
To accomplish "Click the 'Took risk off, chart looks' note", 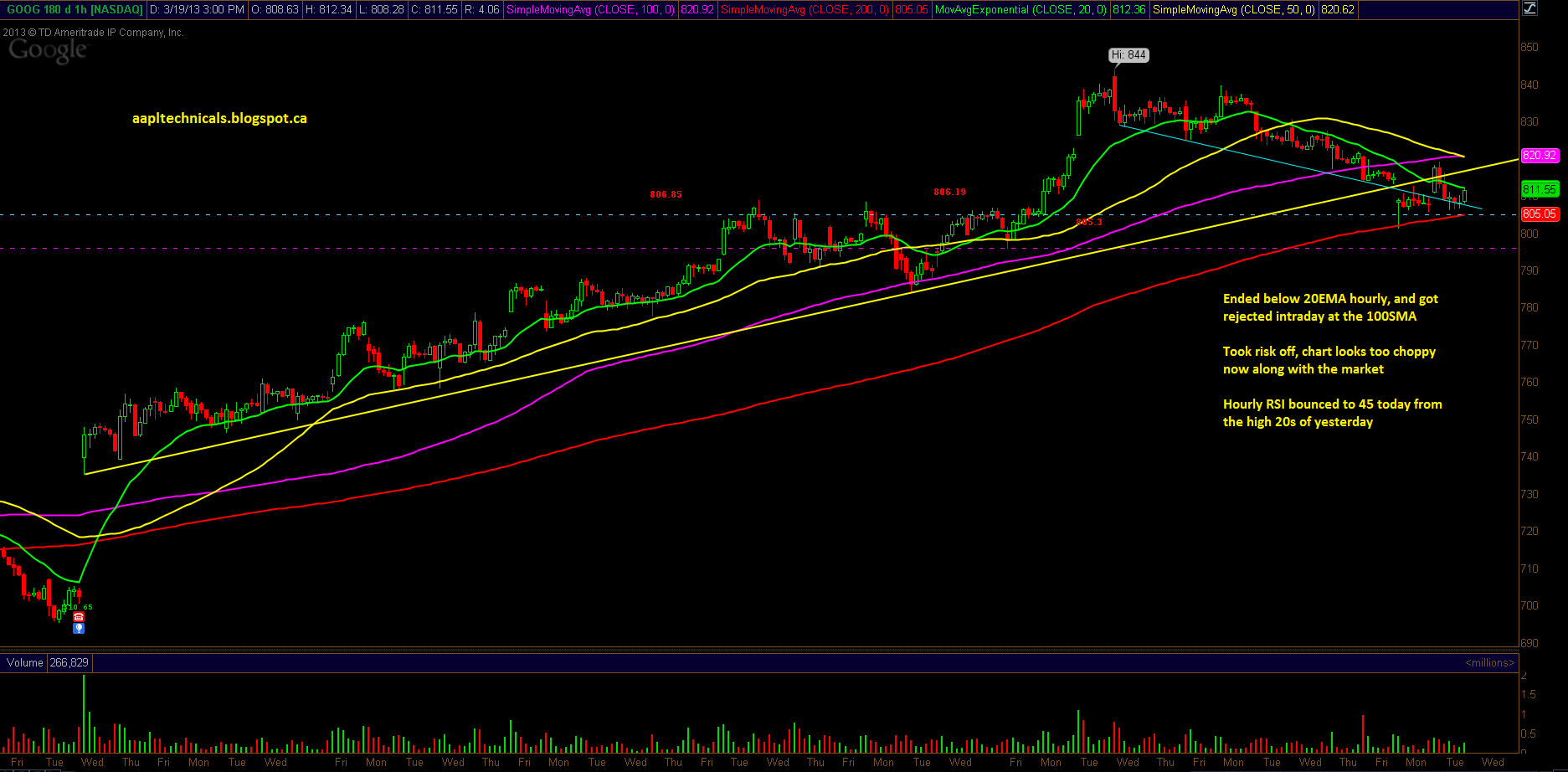I will pyautogui.click(x=1329, y=360).
